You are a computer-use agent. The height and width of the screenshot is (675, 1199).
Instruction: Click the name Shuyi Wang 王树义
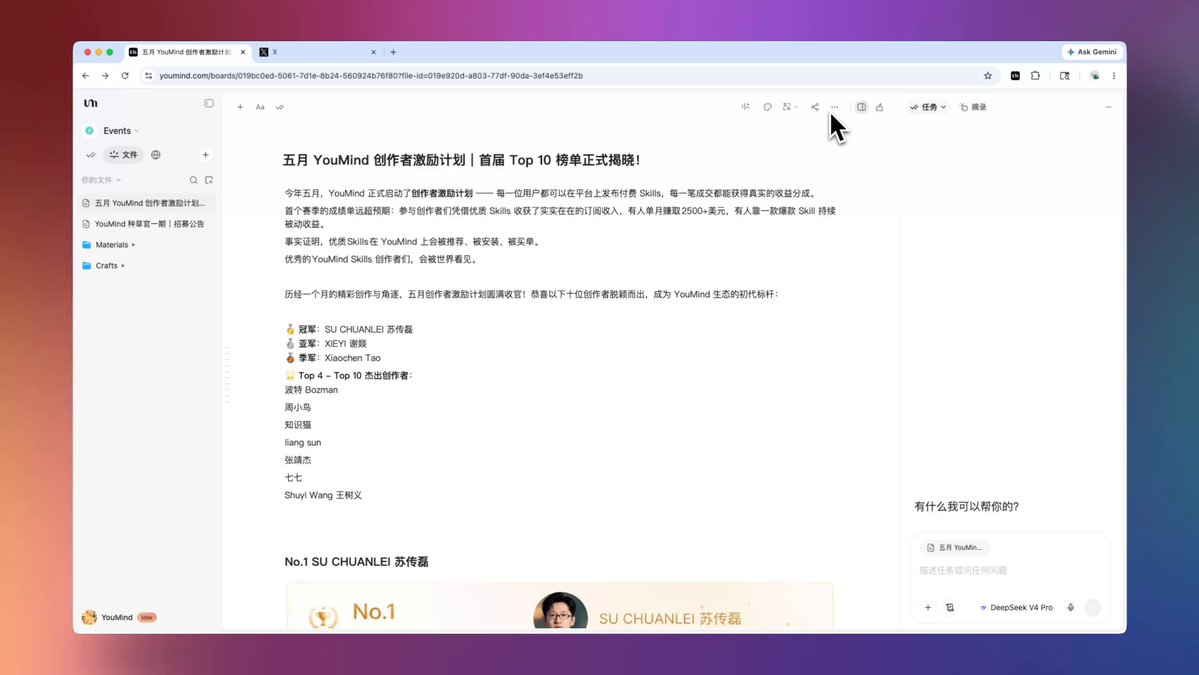[x=323, y=495]
